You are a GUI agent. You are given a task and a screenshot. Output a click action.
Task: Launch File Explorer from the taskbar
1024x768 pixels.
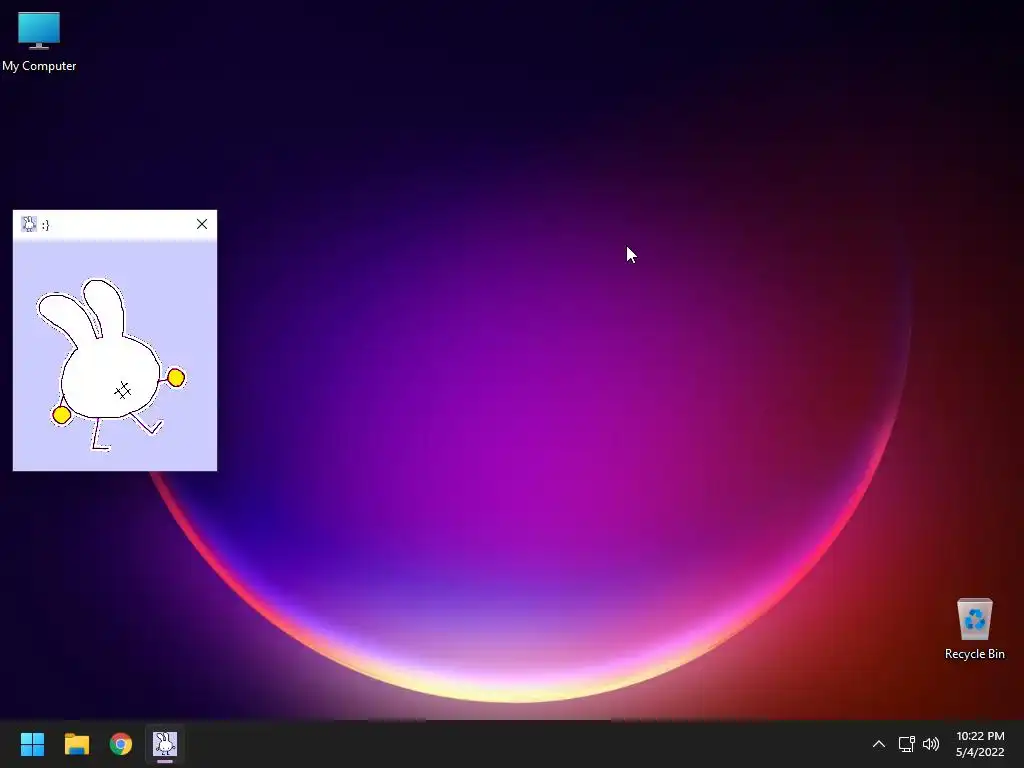(76, 744)
